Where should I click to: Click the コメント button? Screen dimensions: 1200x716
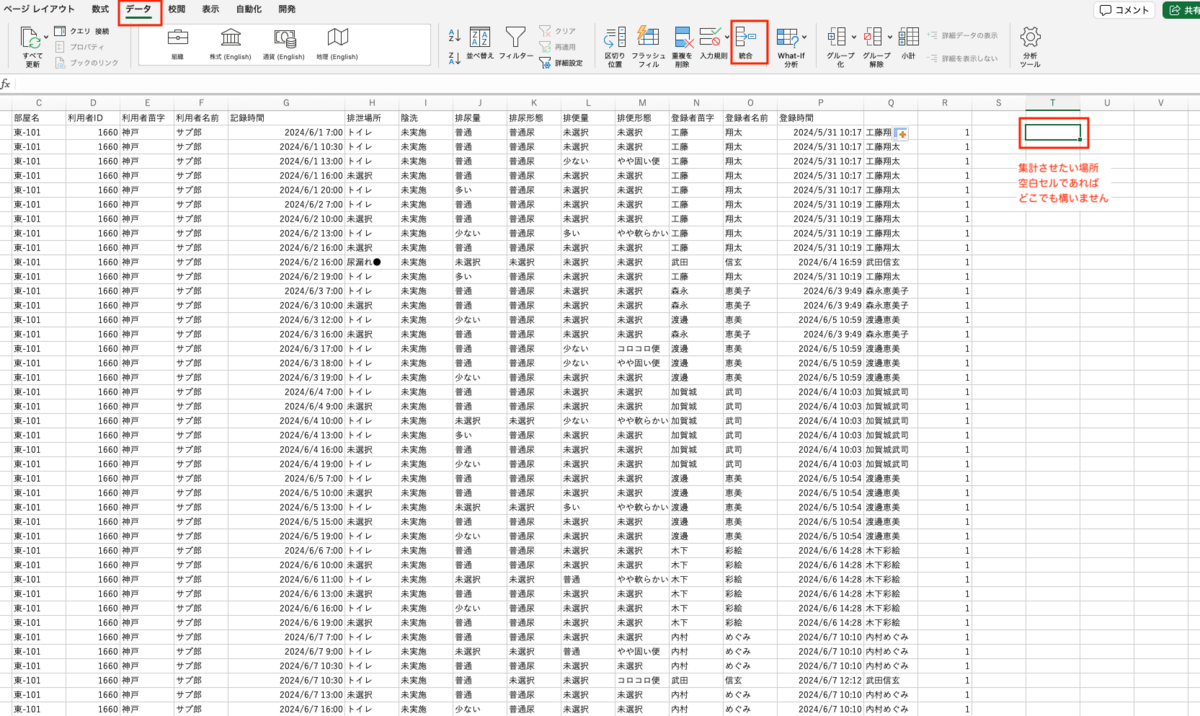1124,10
